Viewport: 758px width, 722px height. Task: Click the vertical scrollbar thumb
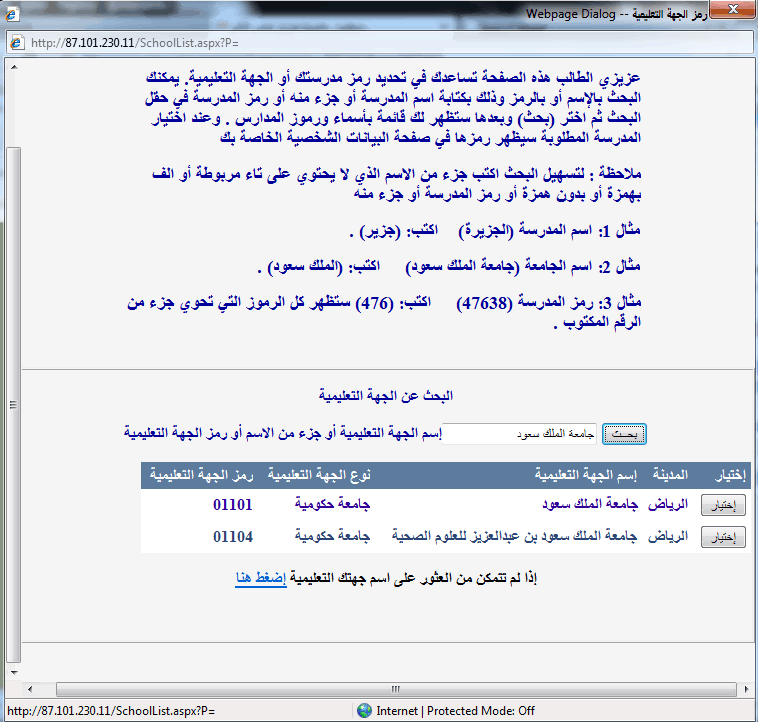tap(14, 405)
